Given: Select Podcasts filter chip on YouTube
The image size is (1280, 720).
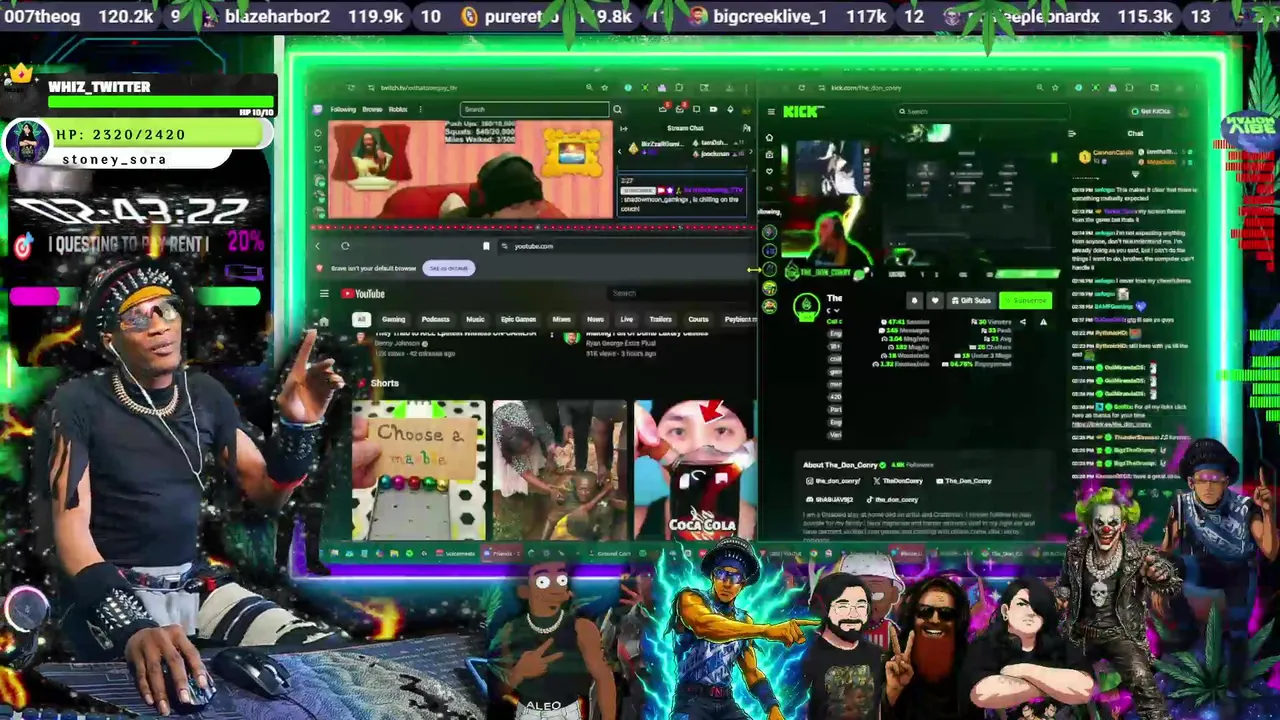Looking at the screenshot, I should [435, 319].
